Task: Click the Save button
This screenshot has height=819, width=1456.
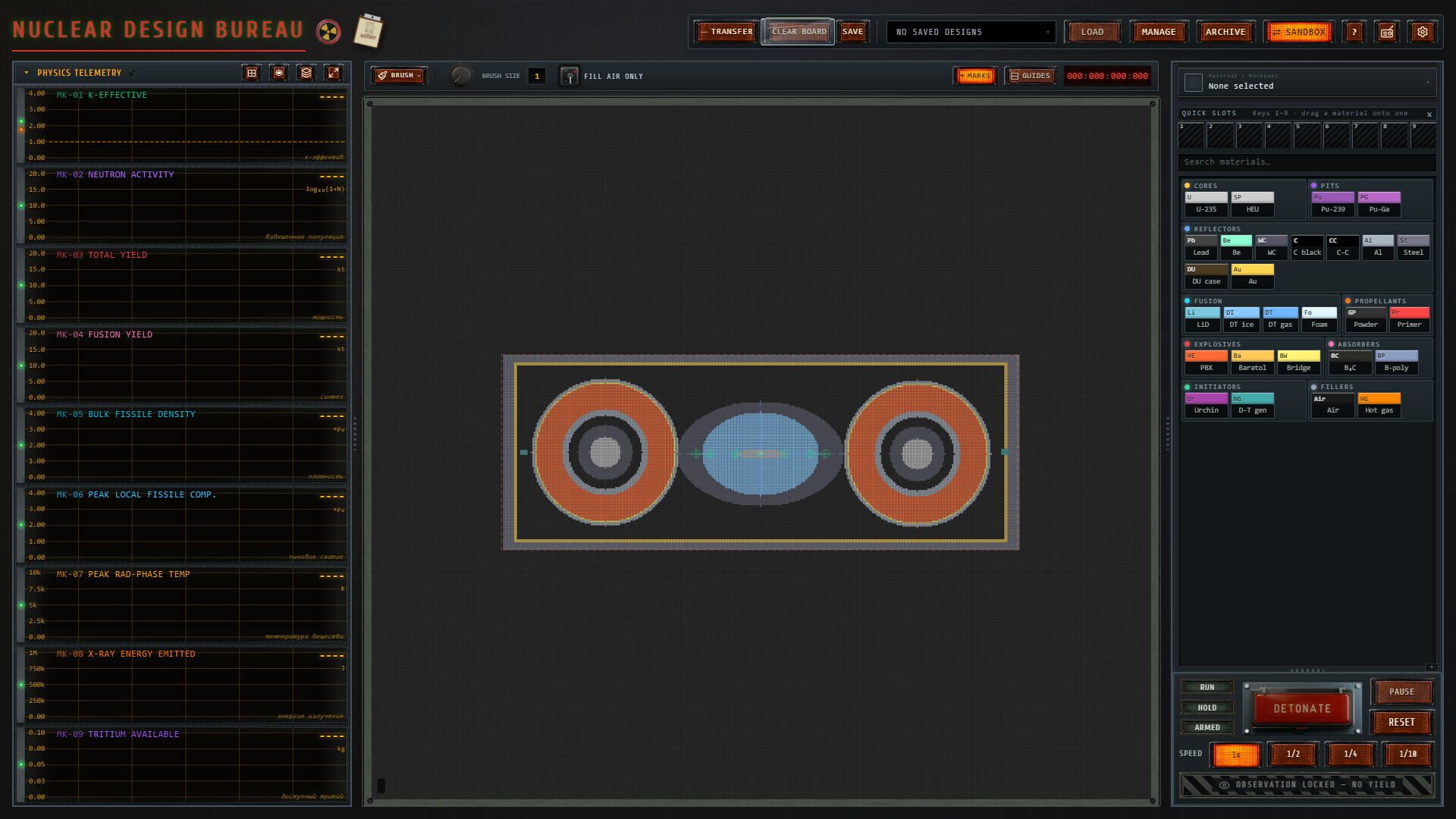Action: point(852,32)
